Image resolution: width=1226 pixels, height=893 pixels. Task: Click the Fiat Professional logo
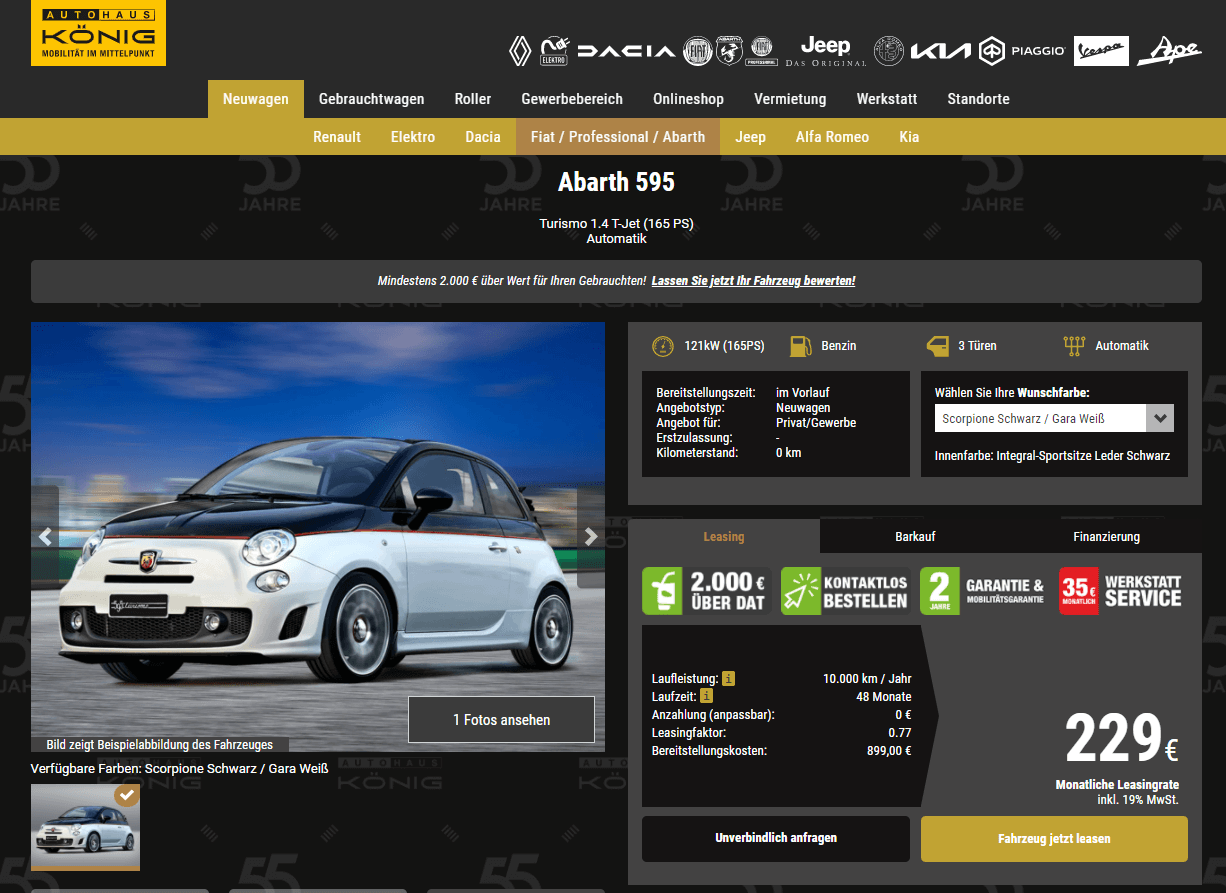point(762,50)
